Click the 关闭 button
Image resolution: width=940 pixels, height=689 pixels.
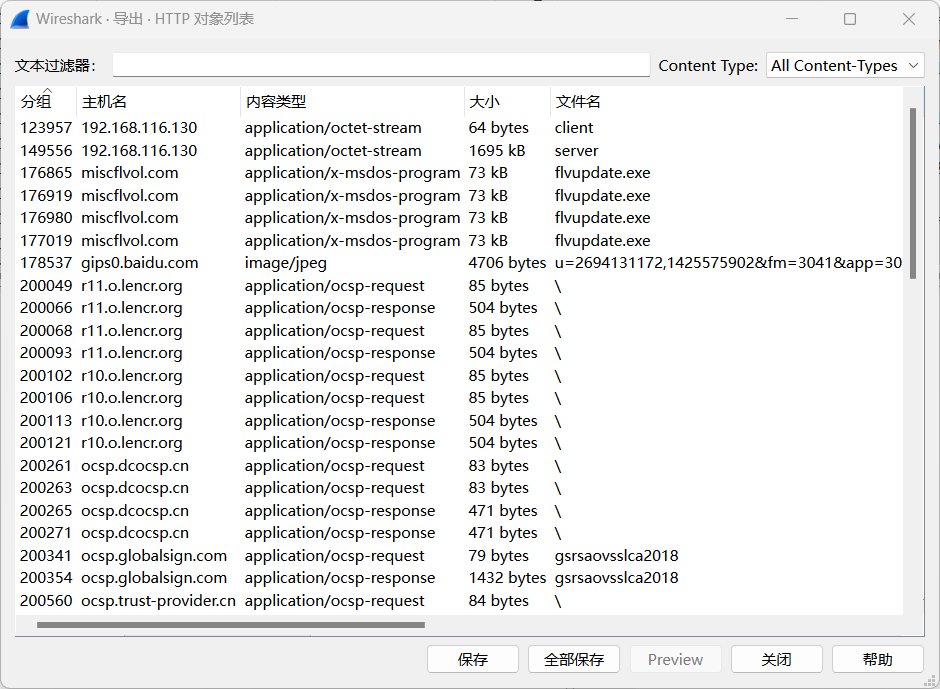[776, 660]
